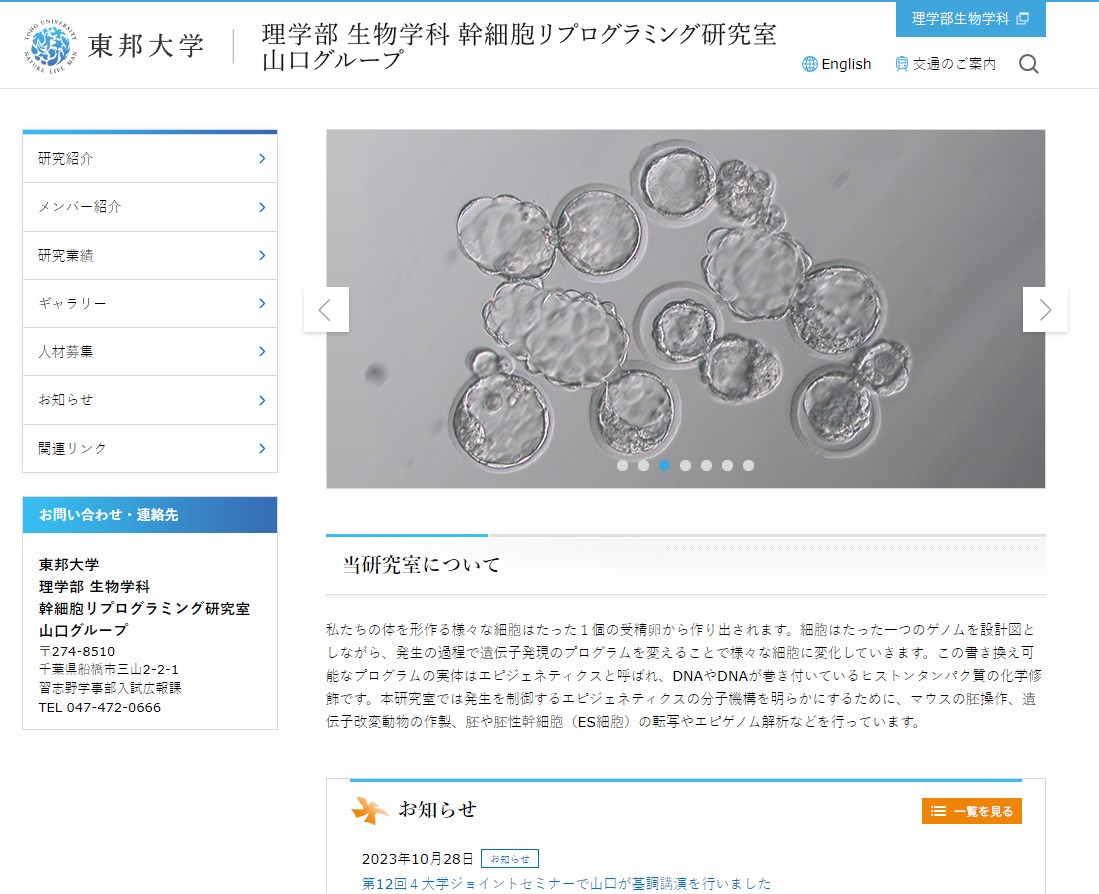
Task: Show the previous slide with left arrow
Action: point(326,310)
